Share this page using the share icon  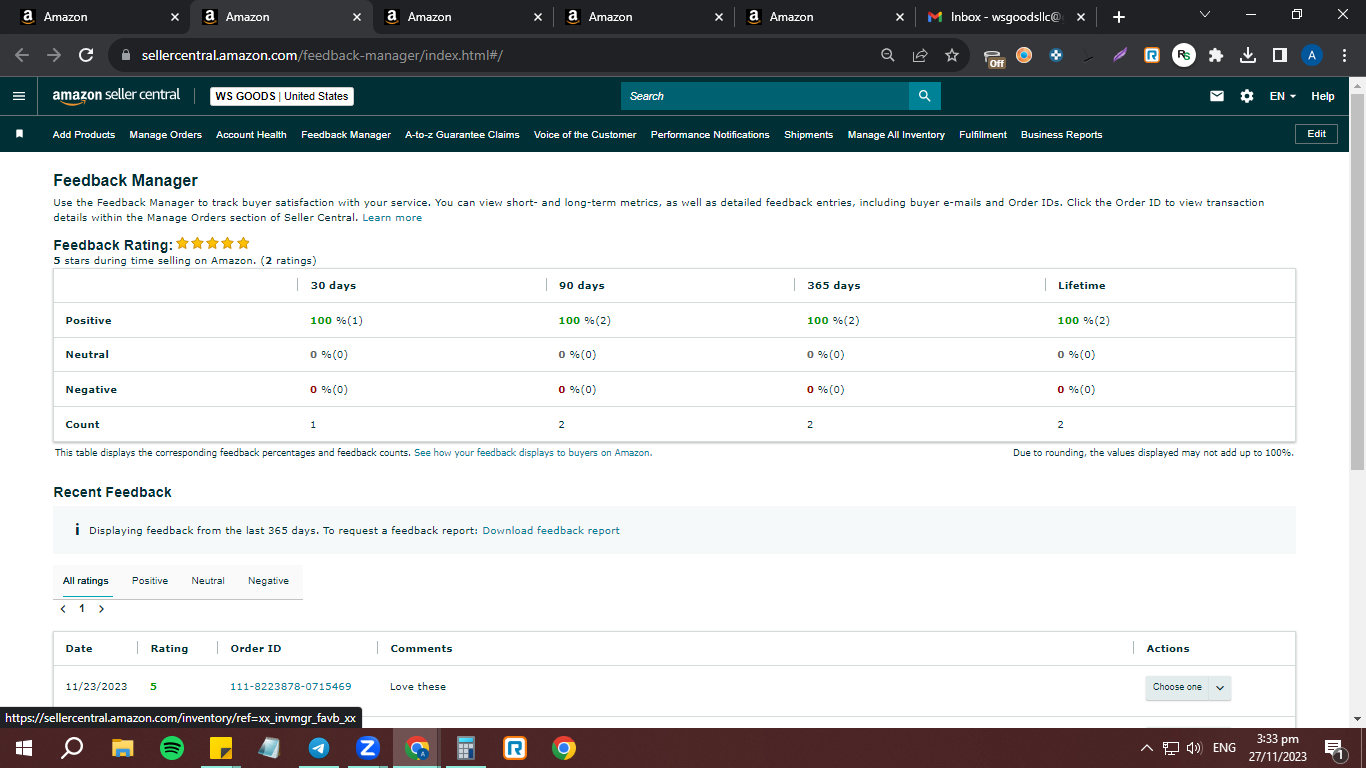click(920, 56)
